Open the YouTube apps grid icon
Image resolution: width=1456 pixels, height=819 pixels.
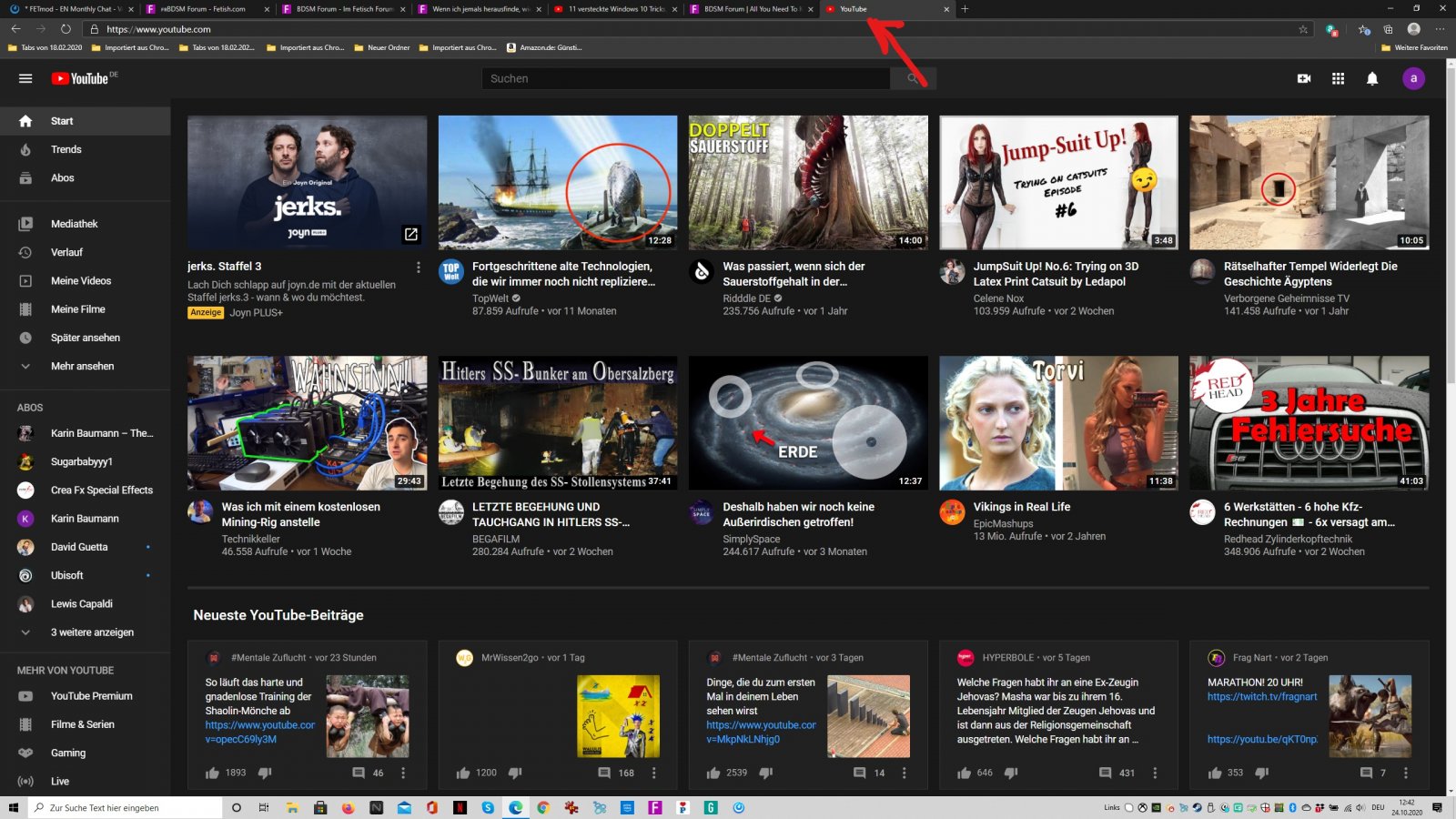tap(1338, 78)
